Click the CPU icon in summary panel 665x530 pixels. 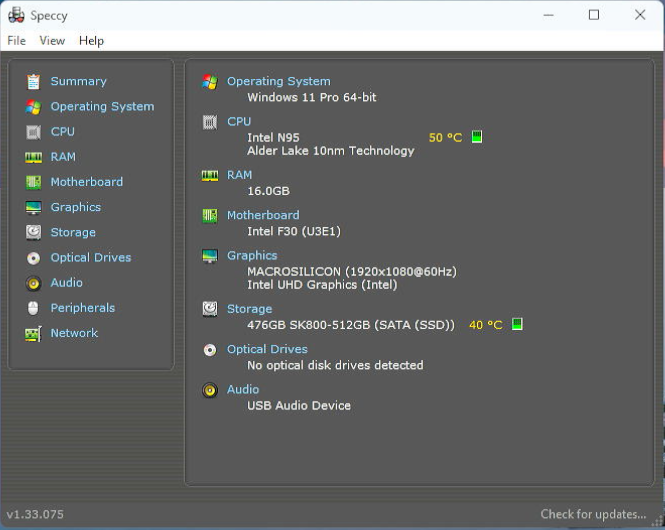210,122
